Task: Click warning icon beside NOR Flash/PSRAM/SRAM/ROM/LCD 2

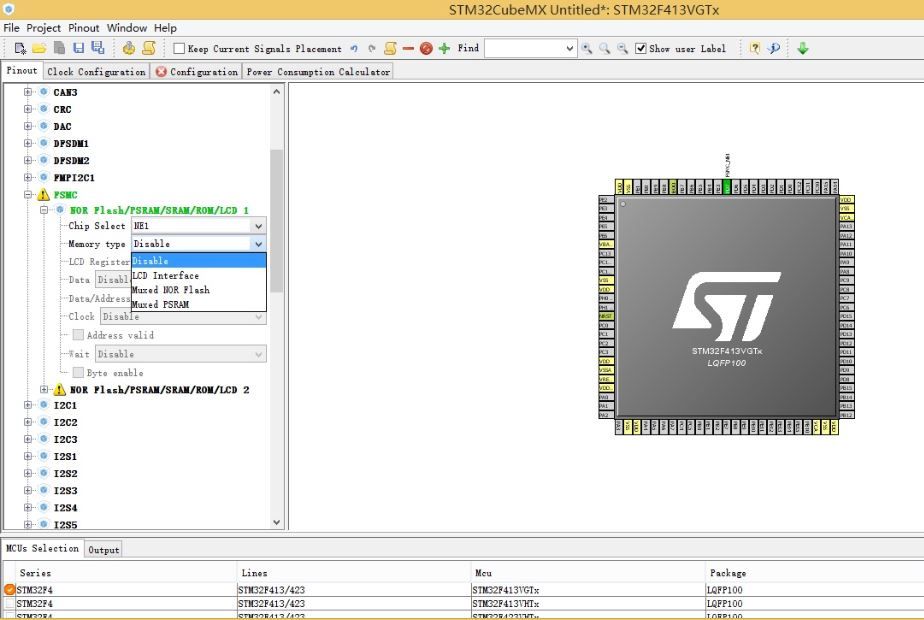Action: [x=60, y=390]
